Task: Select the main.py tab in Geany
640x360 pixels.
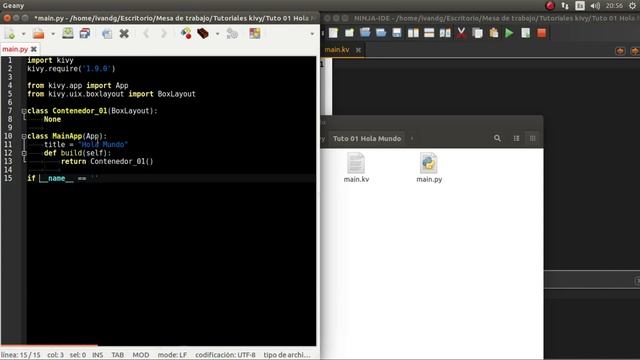Action: click(x=15, y=49)
